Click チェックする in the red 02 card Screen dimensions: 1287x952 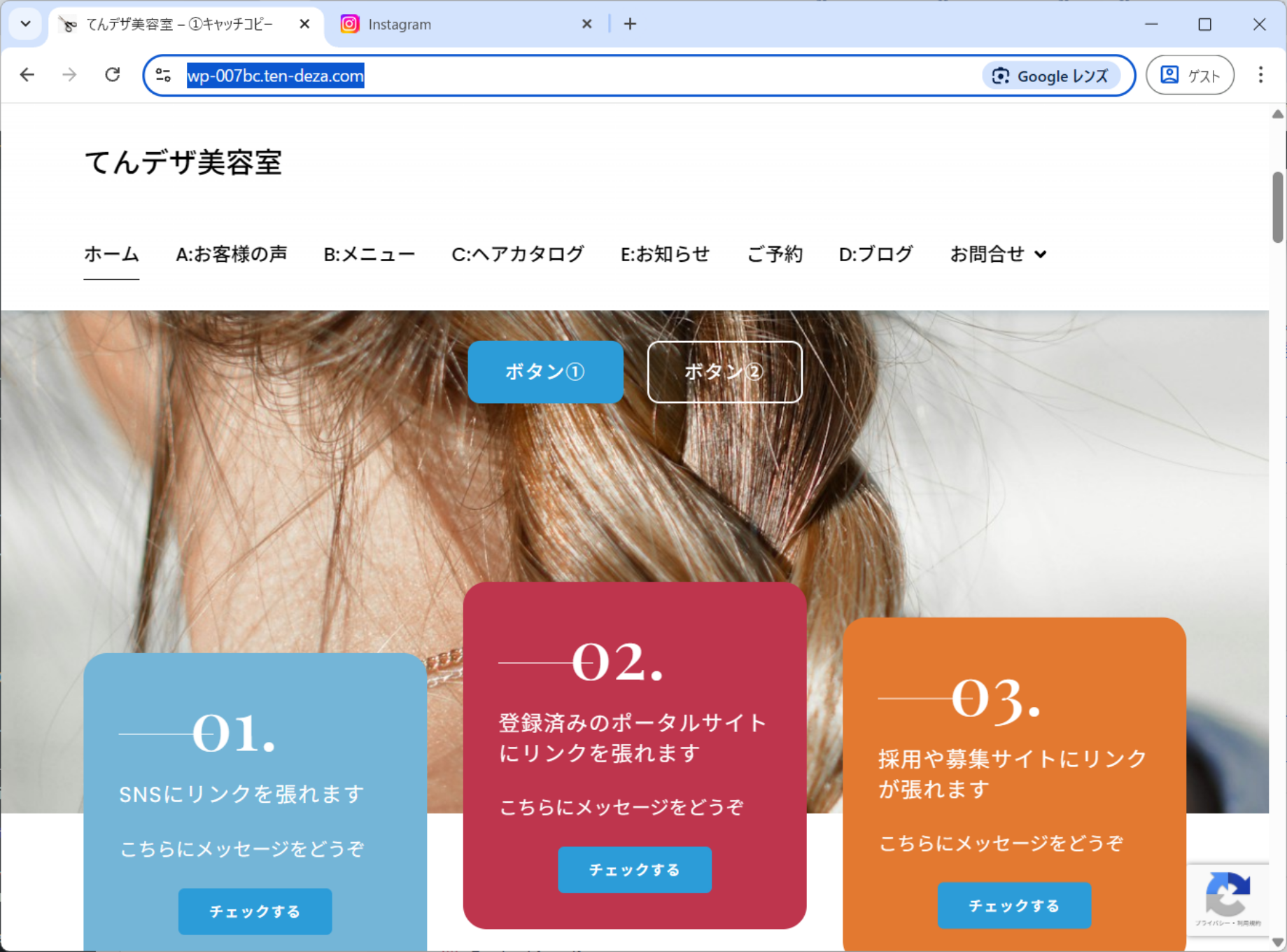[634, 869]
